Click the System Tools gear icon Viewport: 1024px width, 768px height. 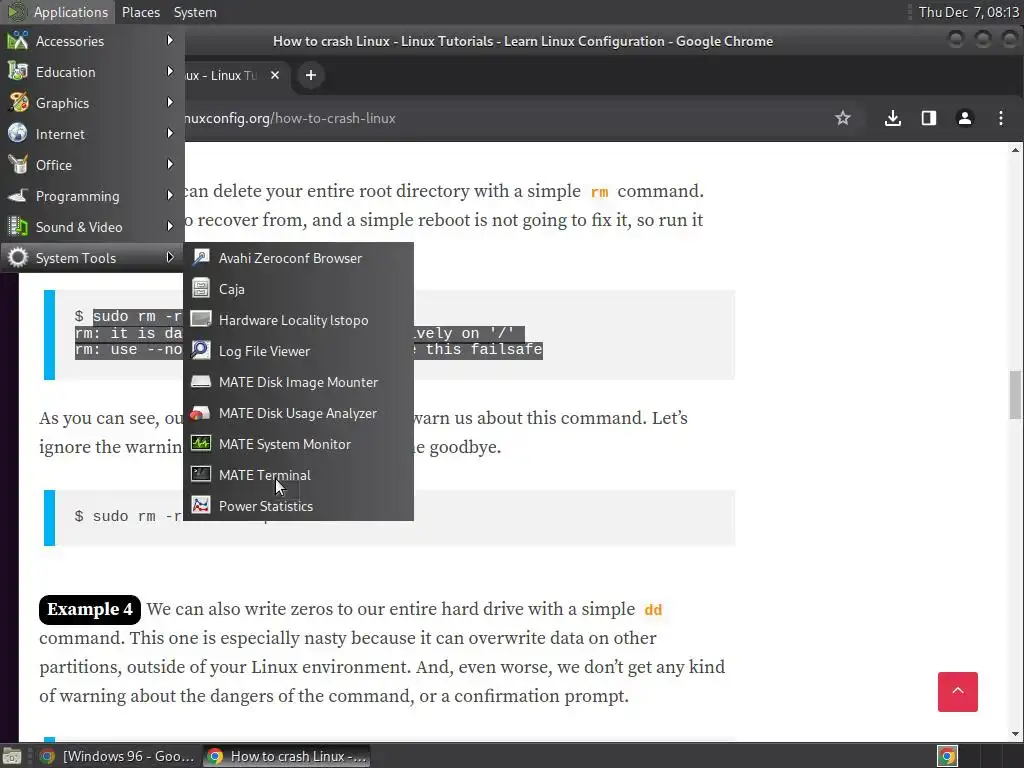(x=18, y=258)
